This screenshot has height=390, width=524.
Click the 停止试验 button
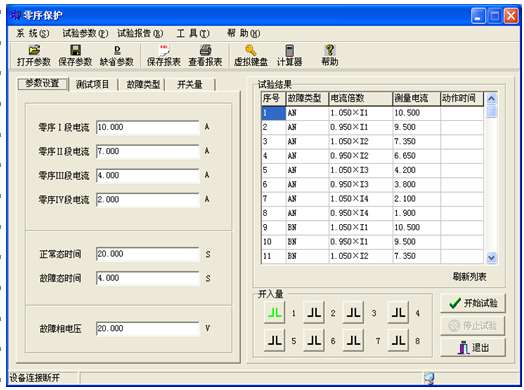pos(473,326)
